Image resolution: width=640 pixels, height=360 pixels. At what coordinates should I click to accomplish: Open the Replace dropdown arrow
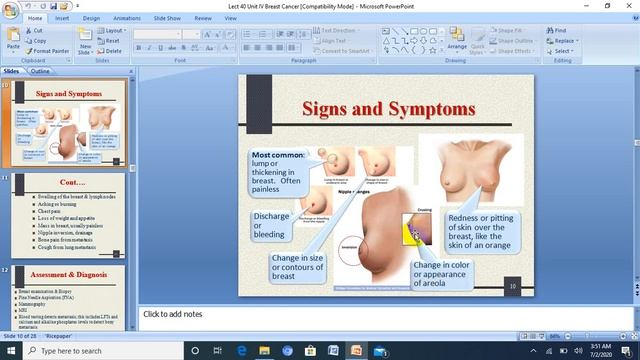pos(578,41)
